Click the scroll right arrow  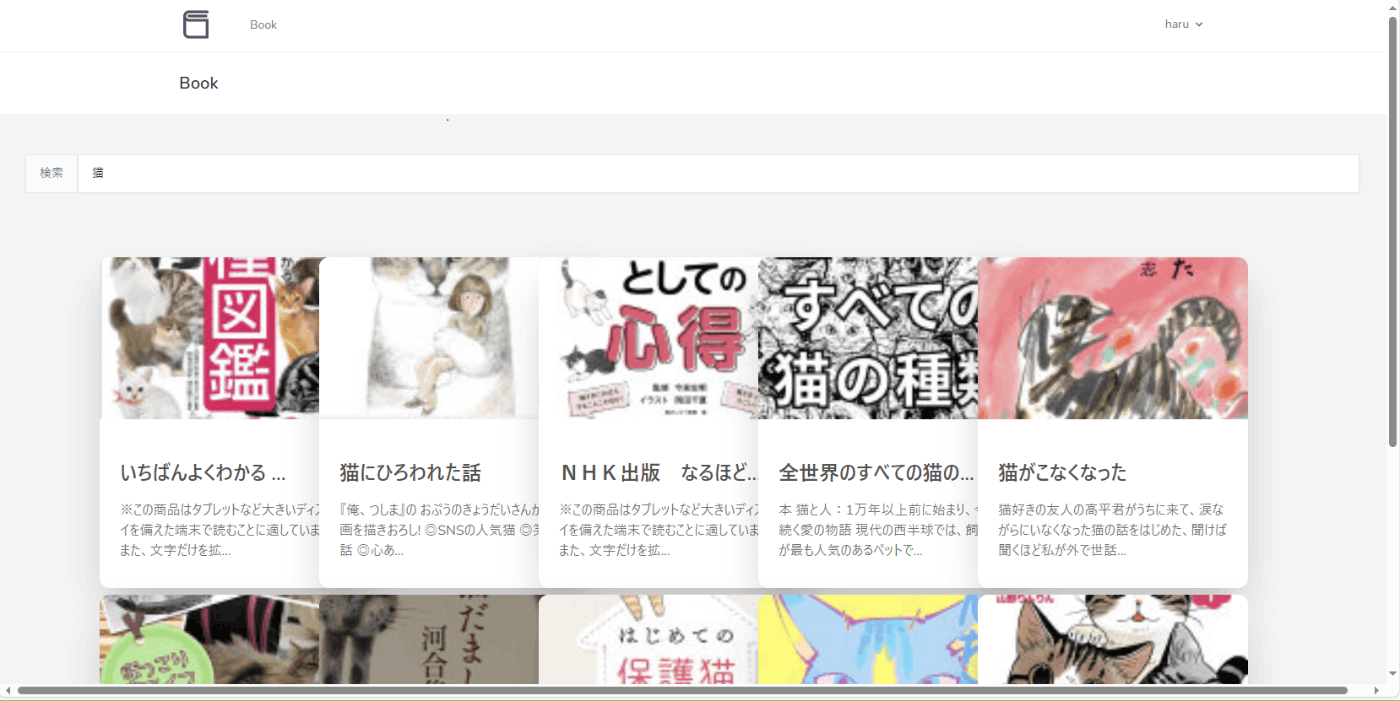(x=1376, y=690)
